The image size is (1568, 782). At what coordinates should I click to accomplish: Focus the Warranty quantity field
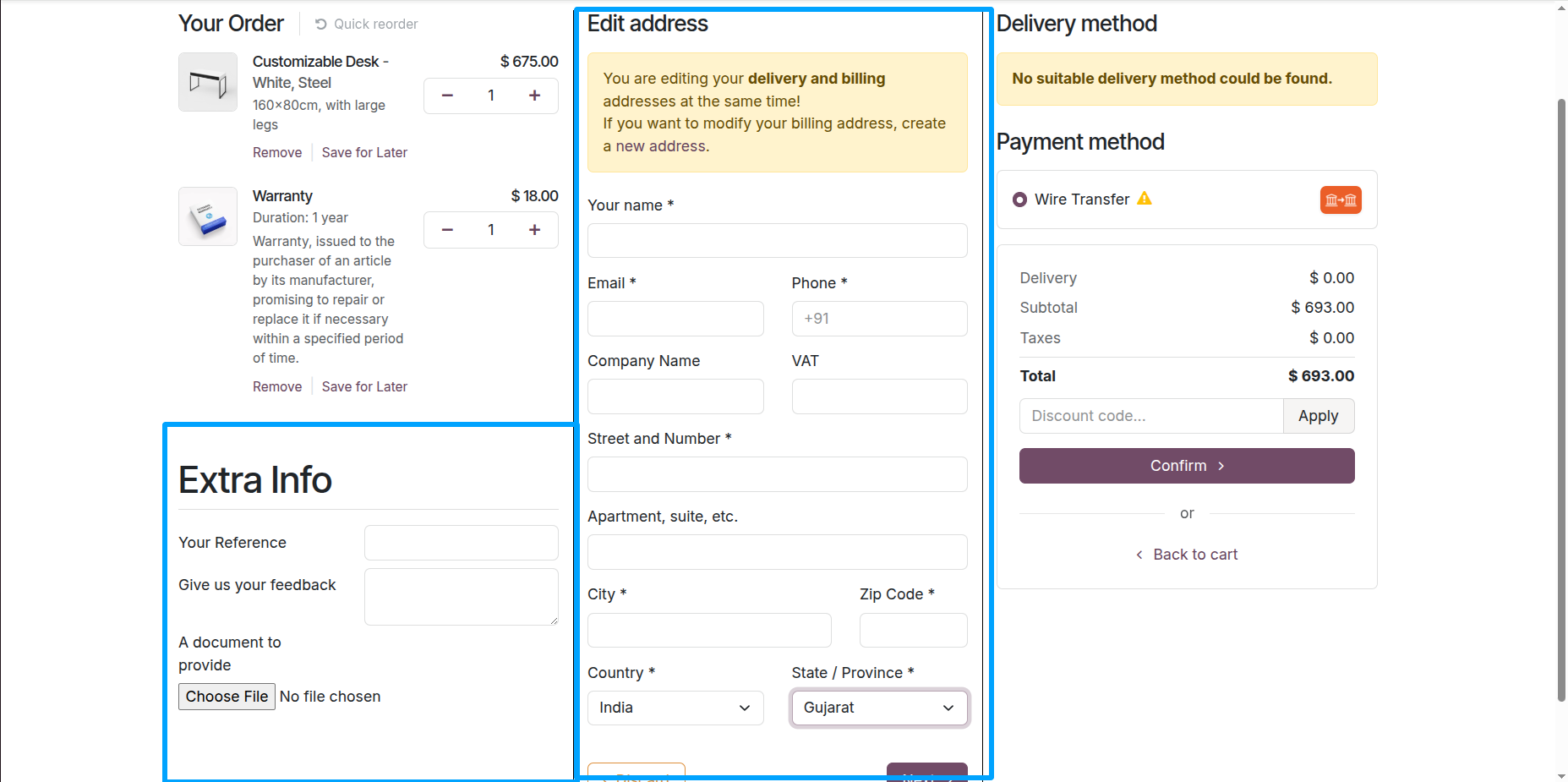click(x=491, y=230)
